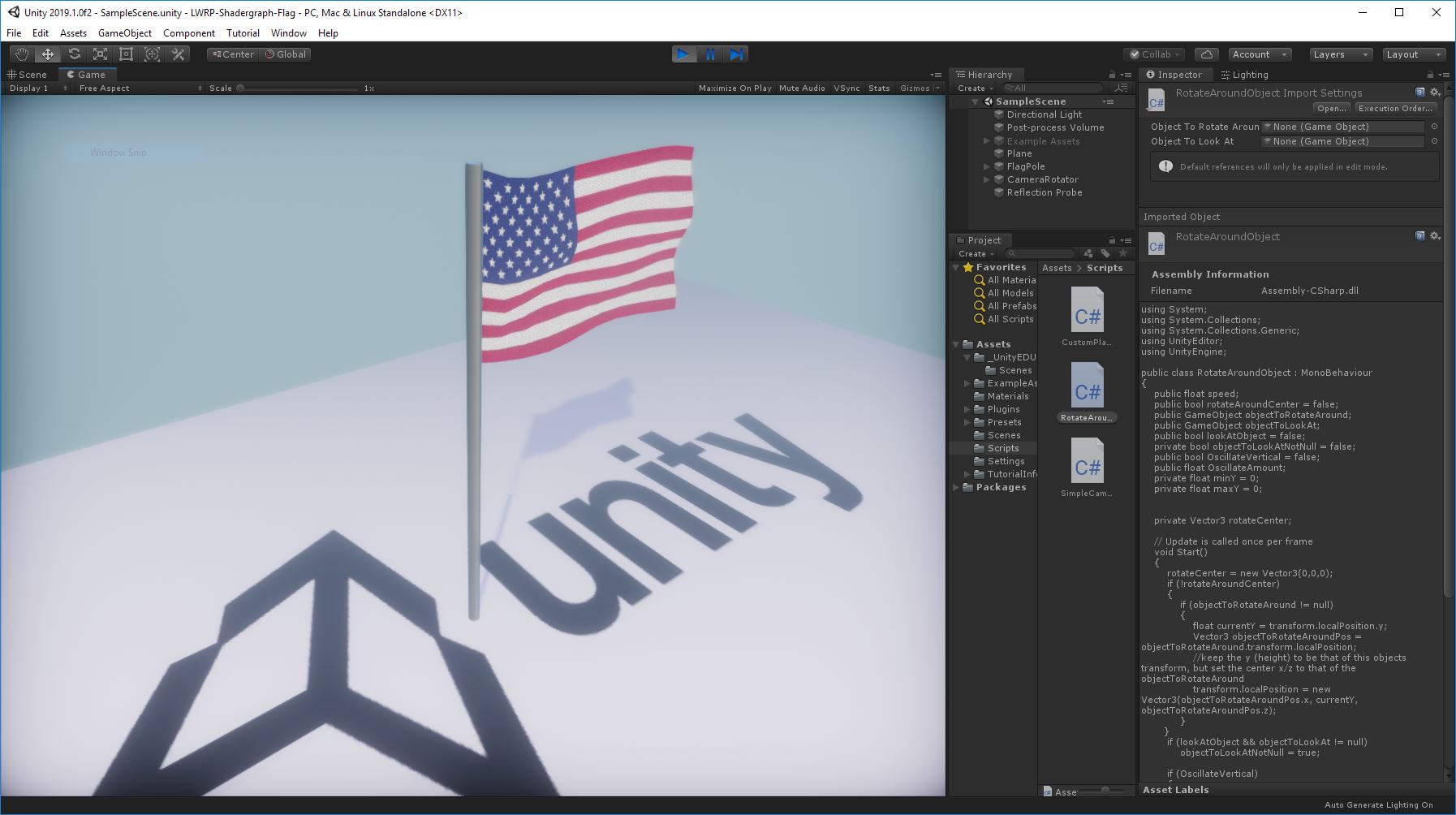This screenshot has height=815, width=1456.
Task: Click Hierarchy search field
Action: coord(1052,88)
